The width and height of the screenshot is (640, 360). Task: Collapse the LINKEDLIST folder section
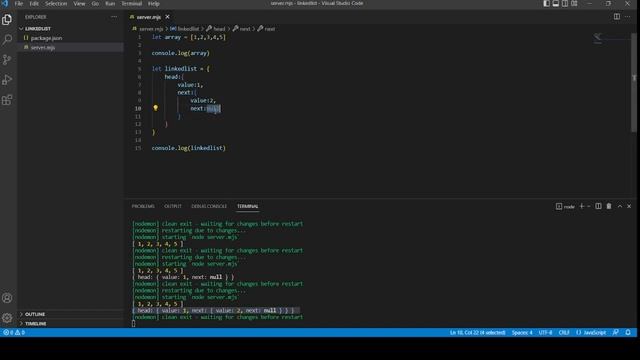point(38,29)
